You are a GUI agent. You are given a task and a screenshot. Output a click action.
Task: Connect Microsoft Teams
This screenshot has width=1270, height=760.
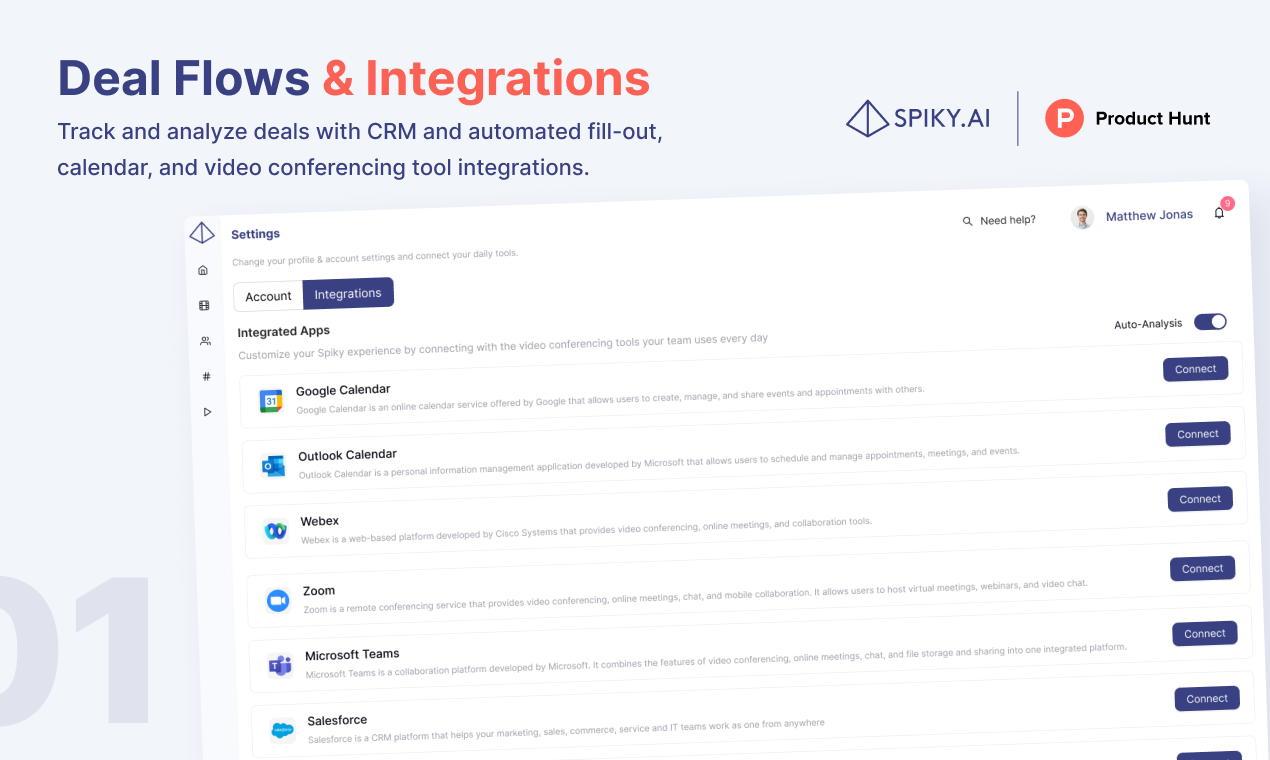1205,633
